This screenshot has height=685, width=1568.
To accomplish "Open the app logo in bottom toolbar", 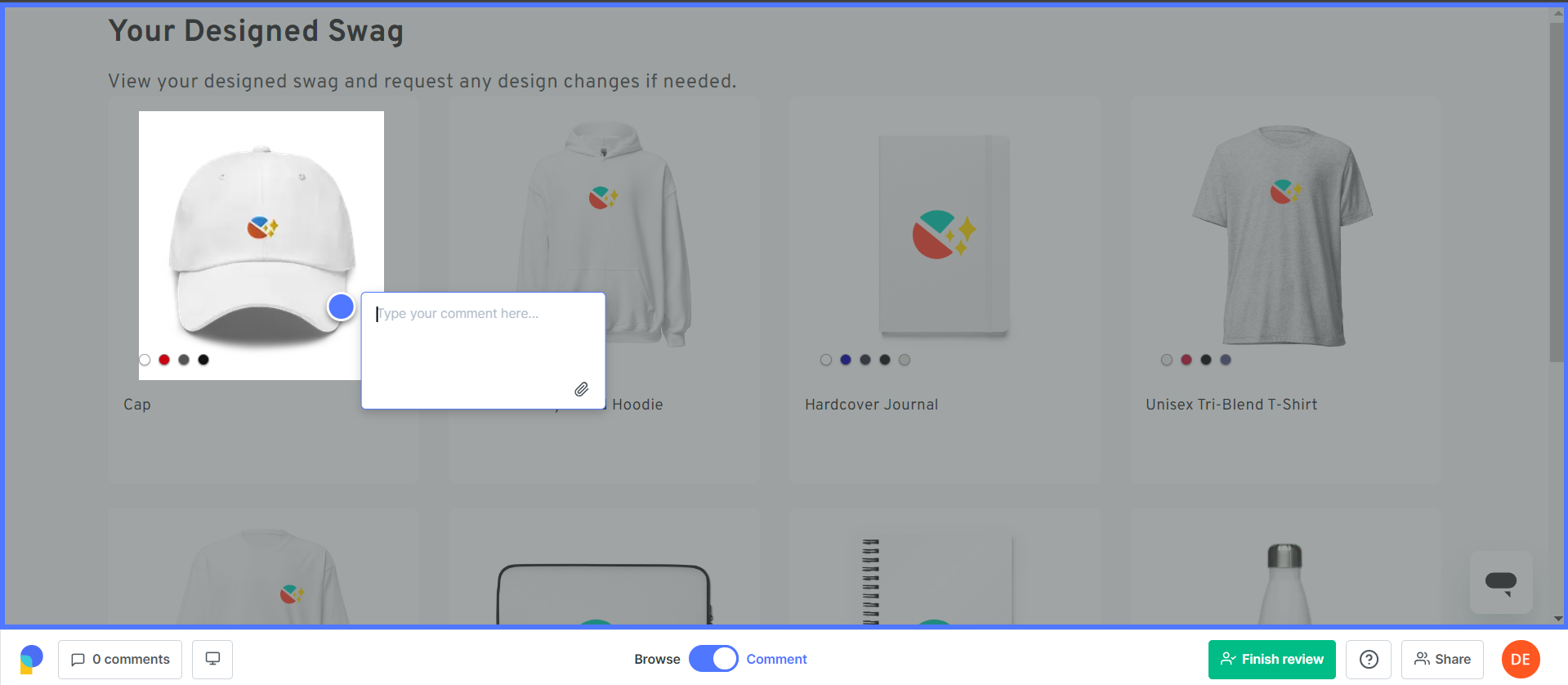I will coord(31,660).
